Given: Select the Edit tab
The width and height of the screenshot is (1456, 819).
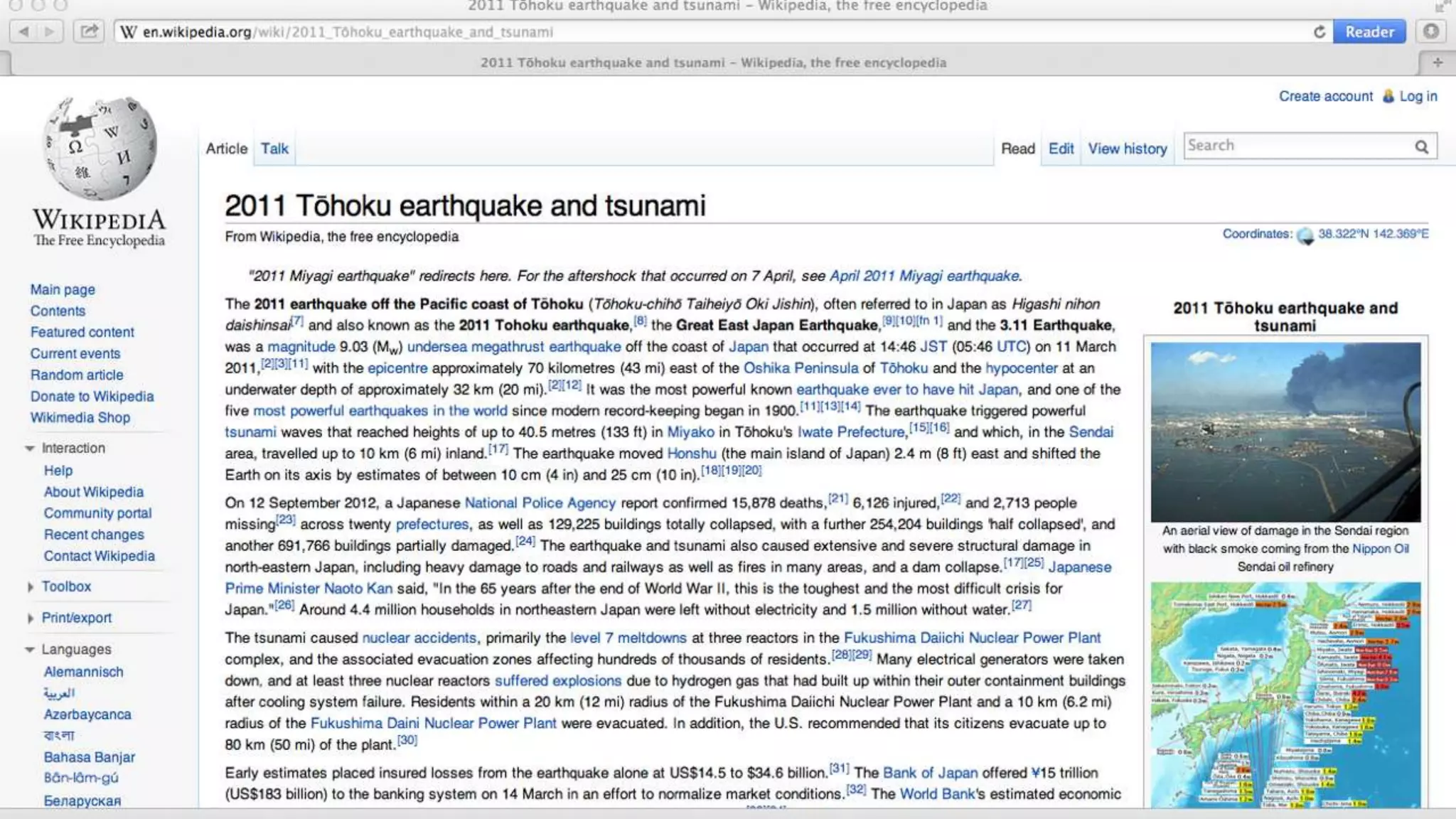Looking at the screenshot, I should click(x=1061, y=149).
